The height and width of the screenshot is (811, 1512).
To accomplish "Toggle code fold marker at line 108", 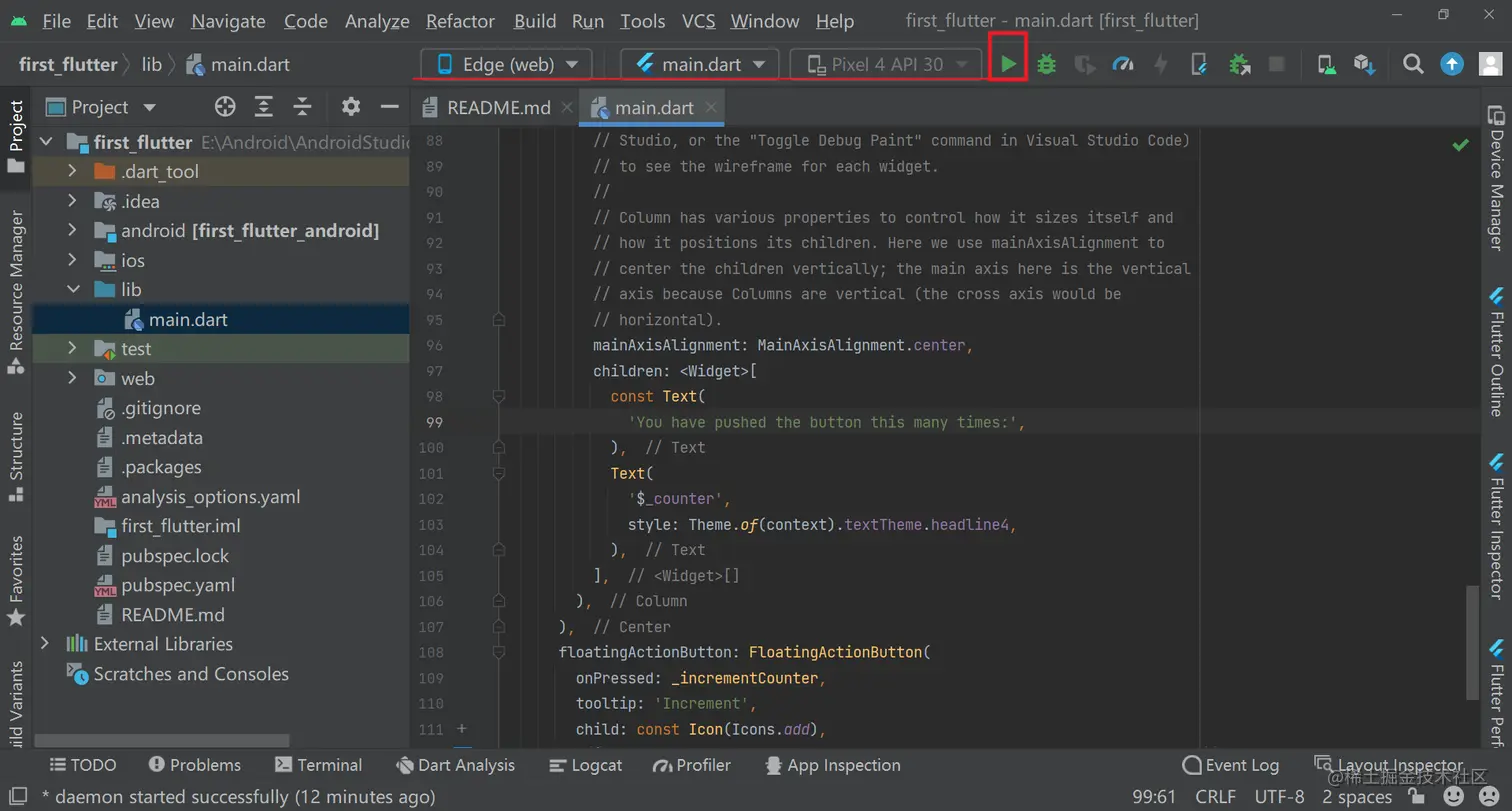I will click(499, 653).
